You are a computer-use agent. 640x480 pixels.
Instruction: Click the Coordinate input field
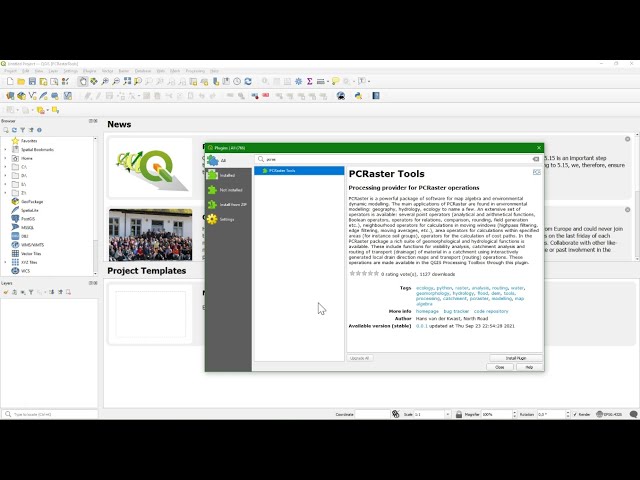[x=372, y=414]
